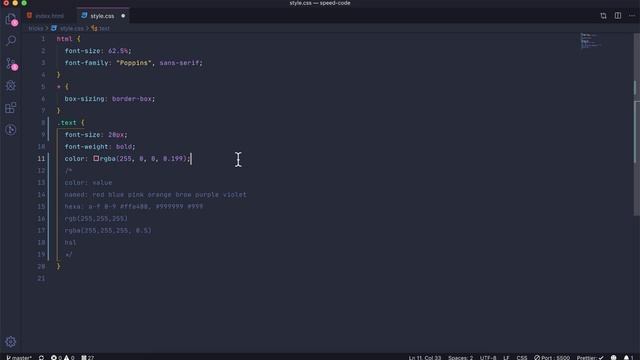Open the style.css breadcrumb dropdown

coord(68,29)
